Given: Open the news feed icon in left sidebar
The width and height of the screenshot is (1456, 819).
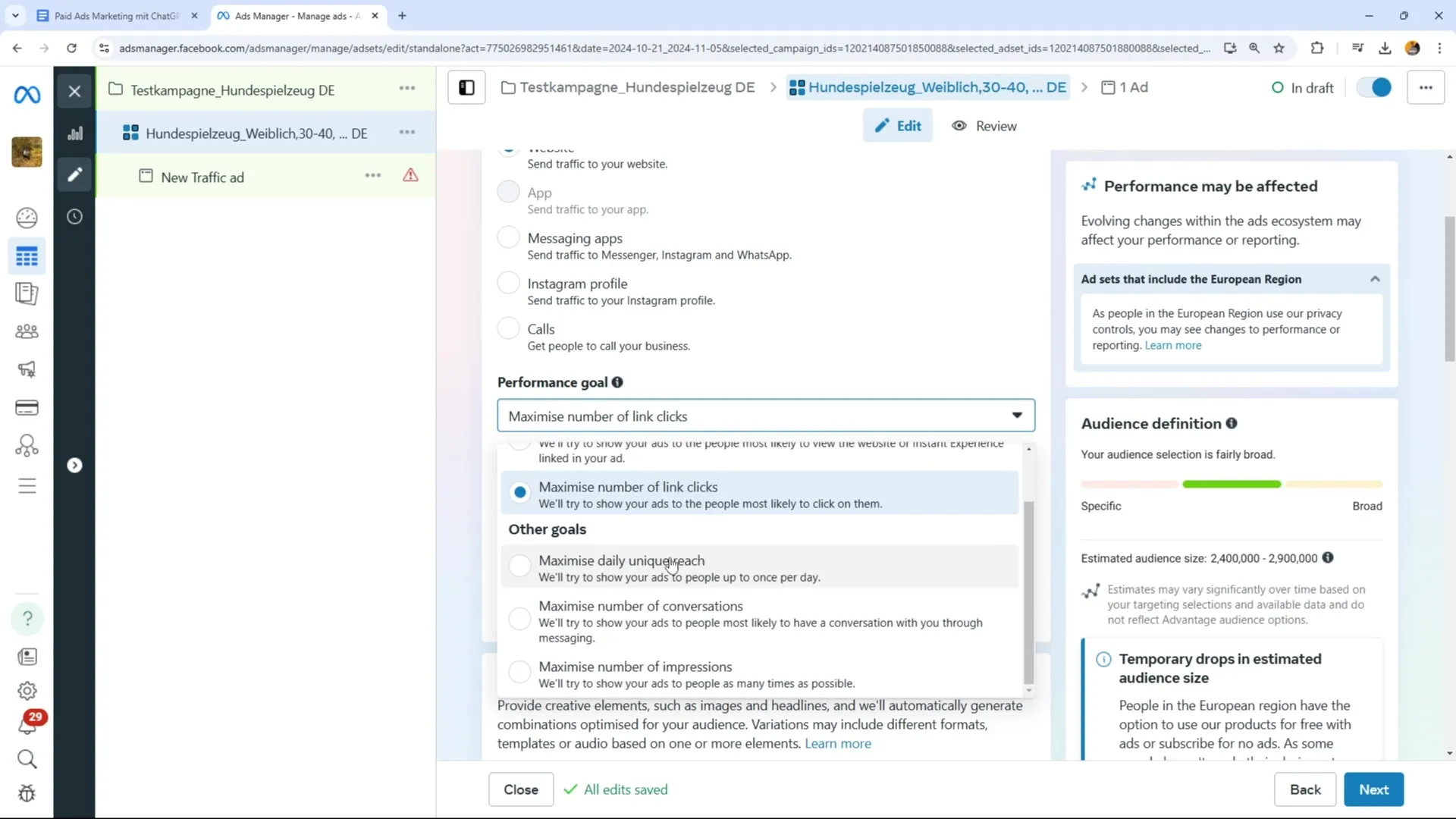Looking at the screenshot, I should click(27, 657).
